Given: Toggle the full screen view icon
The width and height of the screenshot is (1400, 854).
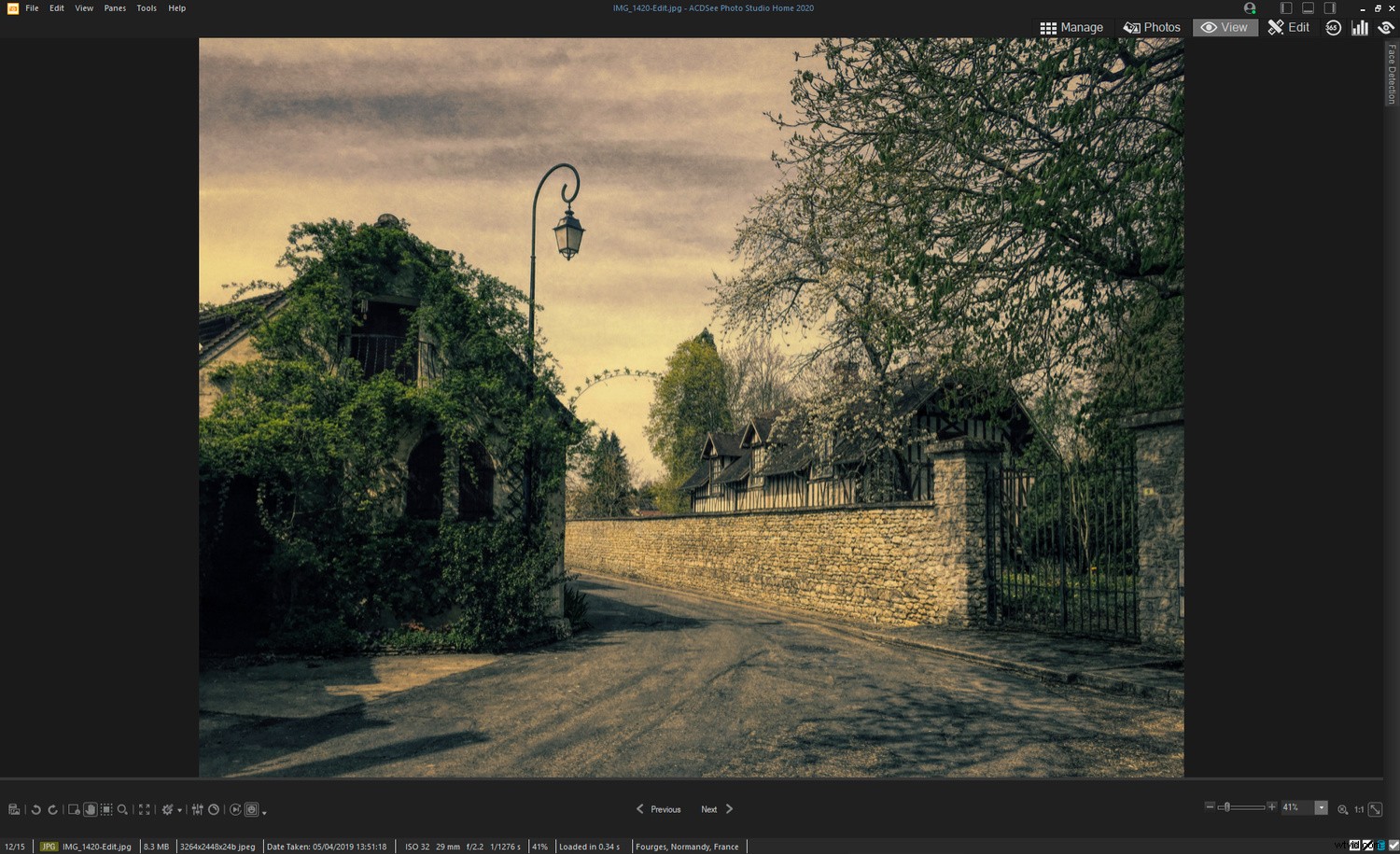Looking at the screenshot, I should click(x=145, y=809).
